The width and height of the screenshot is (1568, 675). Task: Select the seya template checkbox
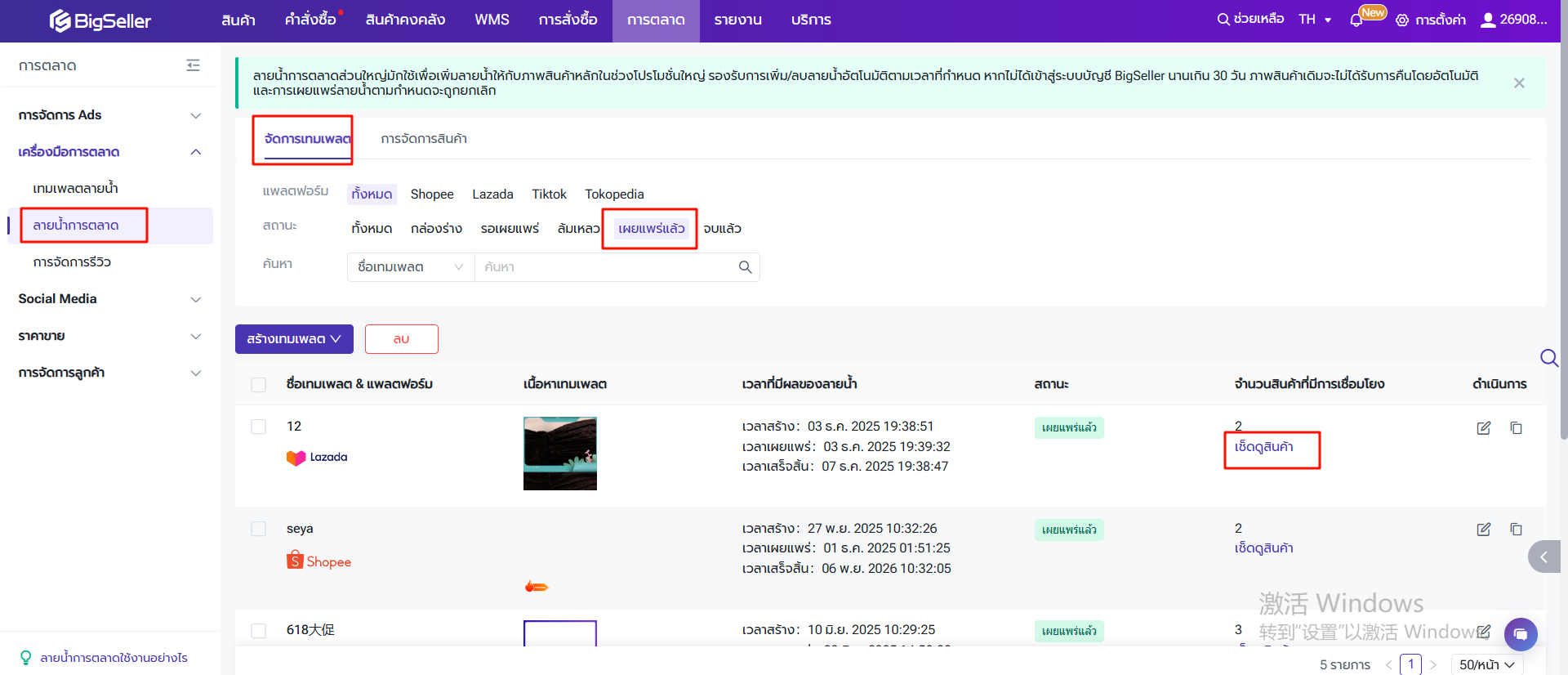point(259,529)
